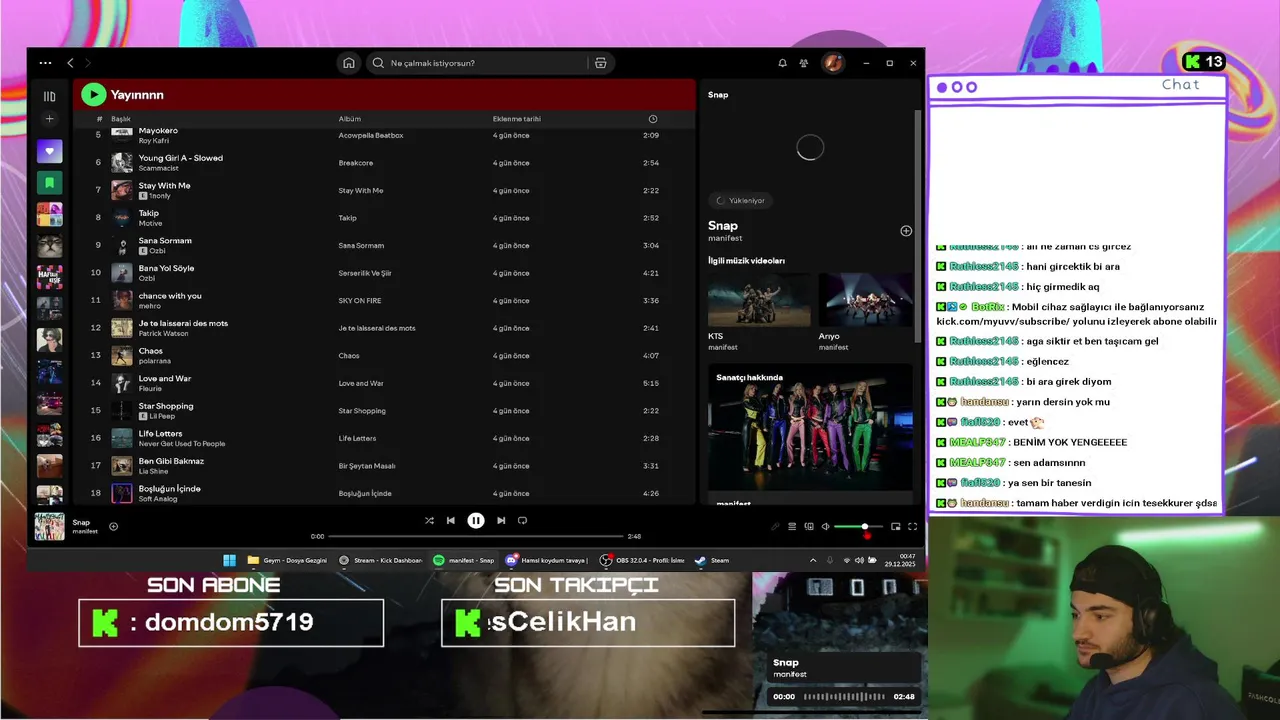Go forward with the right arrow
Image resolution: width=1280 pixels, height=720 pixels.
[88, 63]
